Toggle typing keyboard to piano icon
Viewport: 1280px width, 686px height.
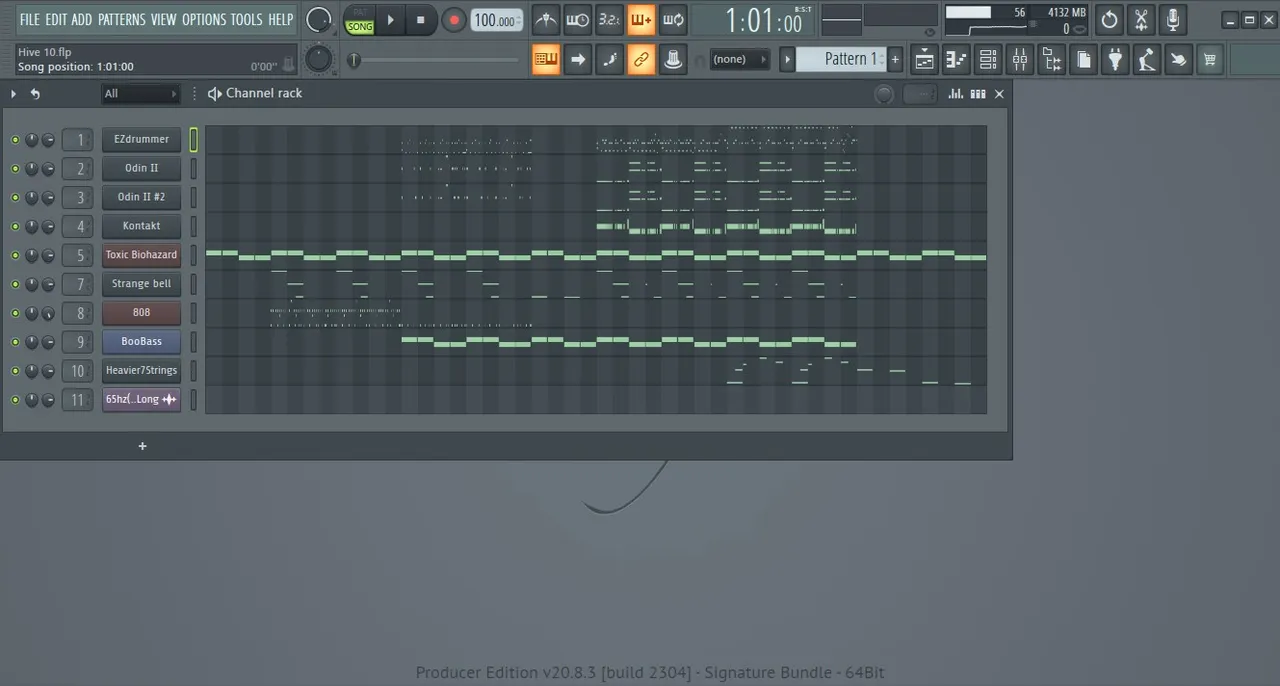(x=546, y=59)
